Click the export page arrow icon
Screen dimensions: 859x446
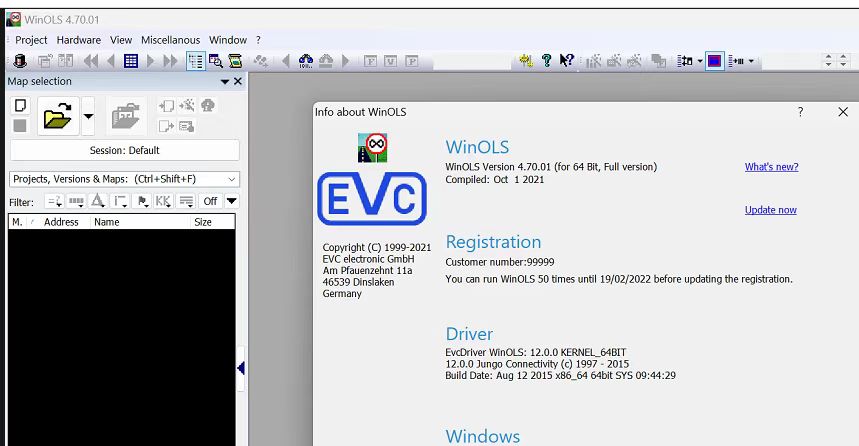(166, 126)
